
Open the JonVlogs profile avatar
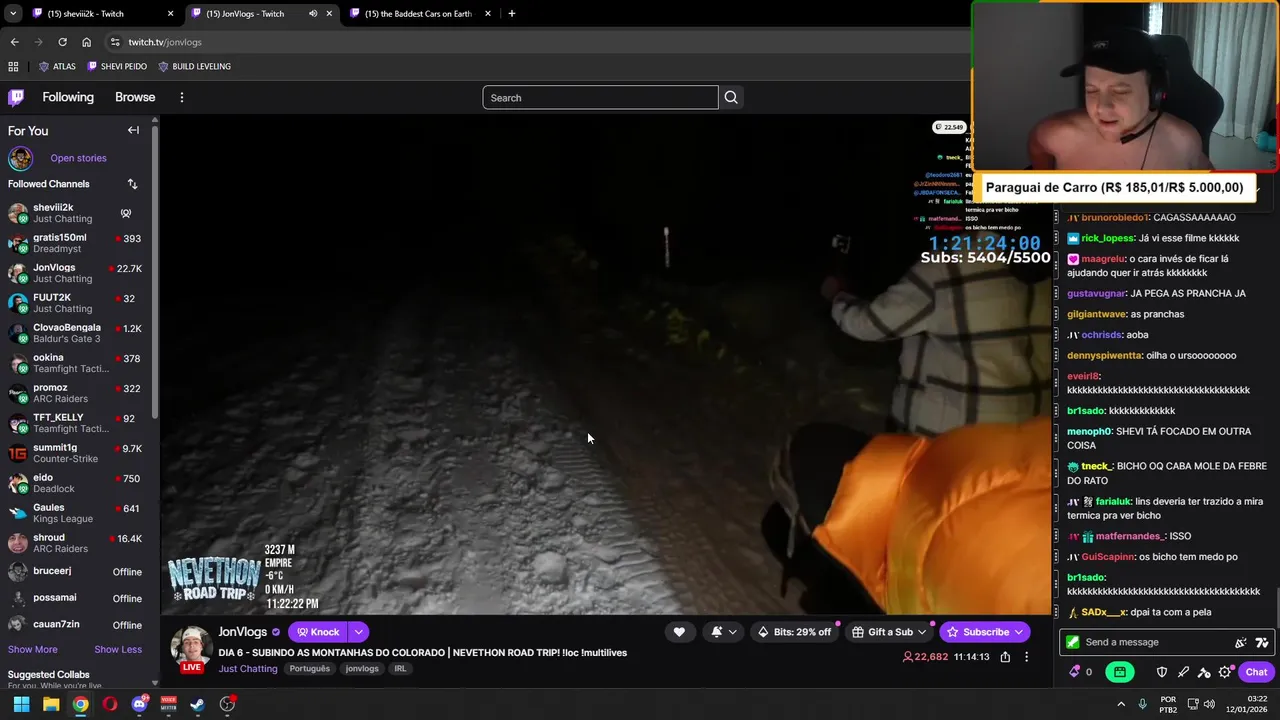coord(190,647)
